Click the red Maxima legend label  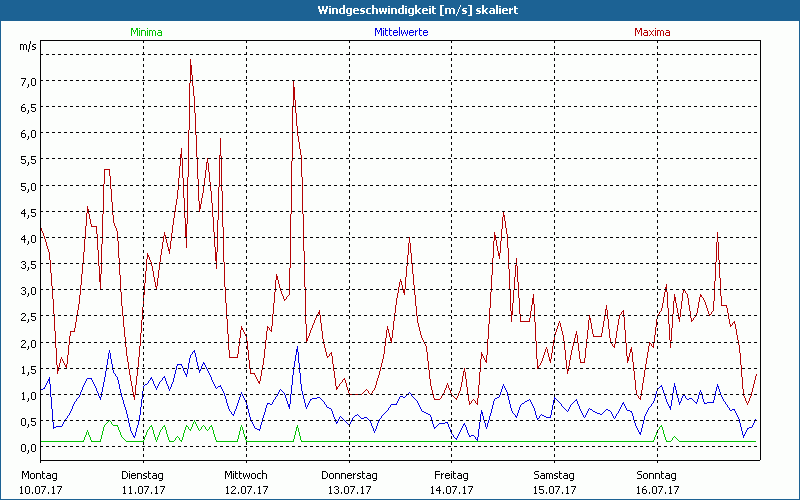[x=652, y=32]
